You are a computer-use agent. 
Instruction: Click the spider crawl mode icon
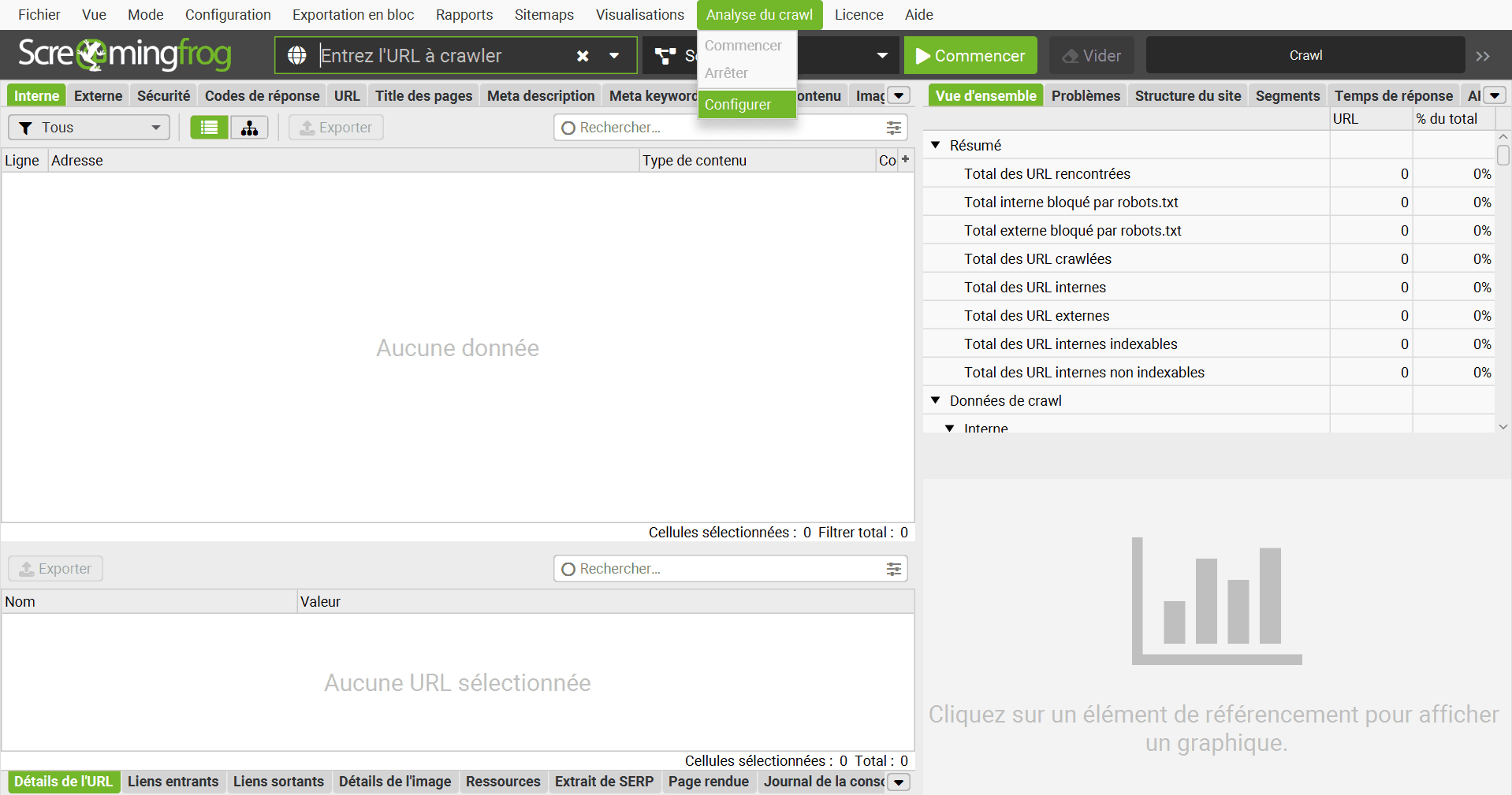point(665,56)
